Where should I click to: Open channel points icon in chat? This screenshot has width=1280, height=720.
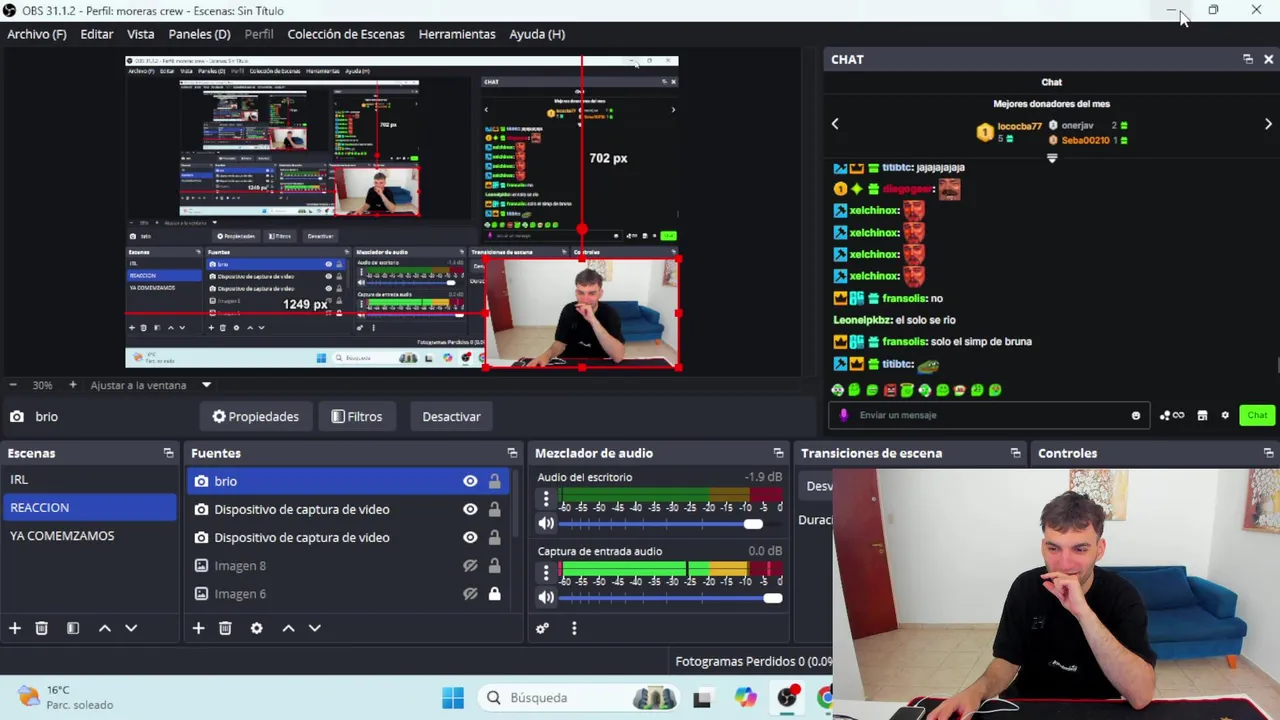coord(1171,415)
